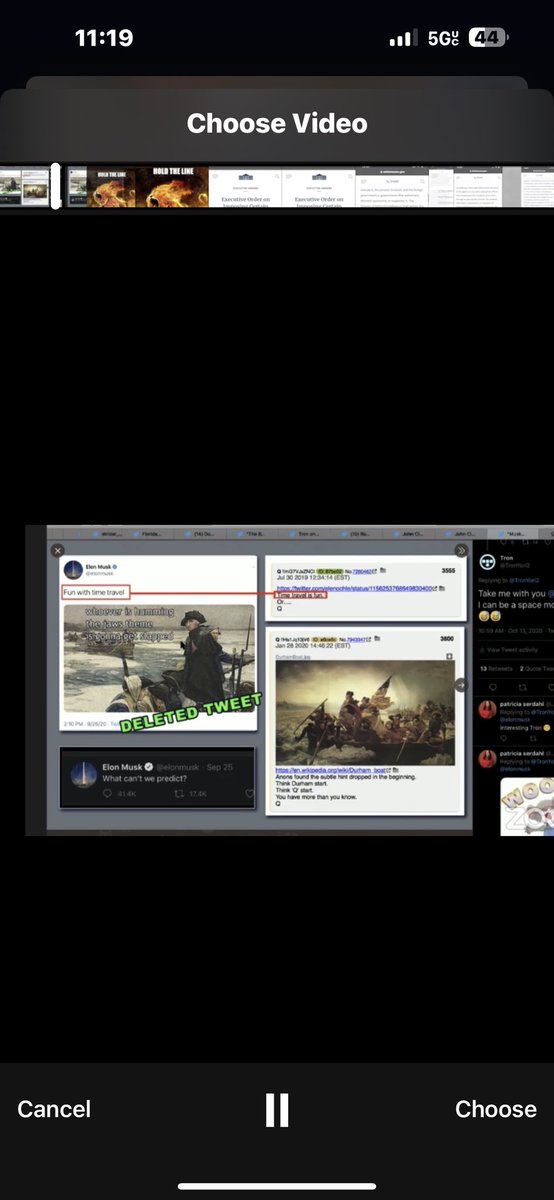Click the right arrow beside the painting
The height and width of the screenshot is (1200, 554).
461,685
